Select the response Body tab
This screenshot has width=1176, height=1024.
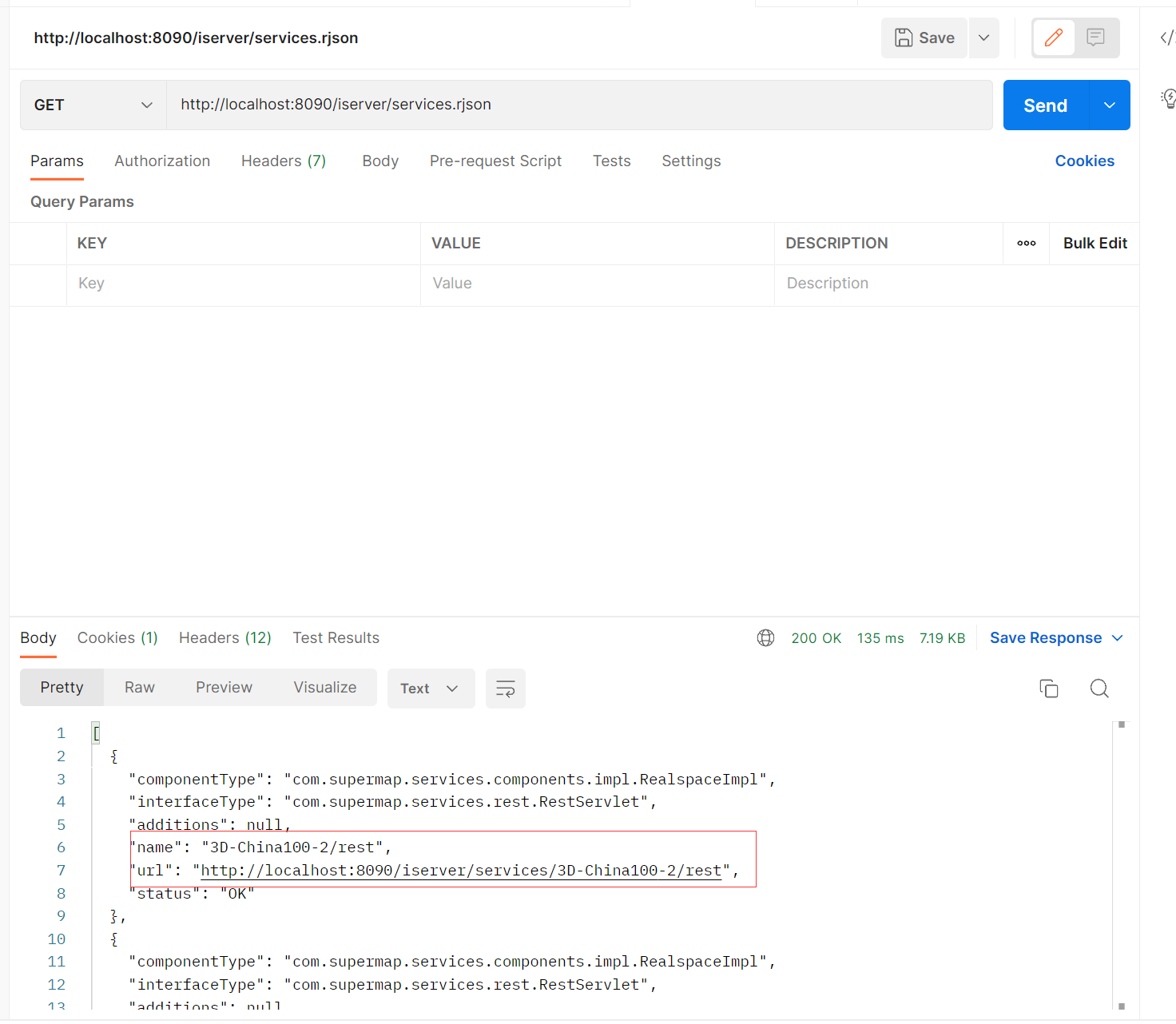(x=38, y=638)
